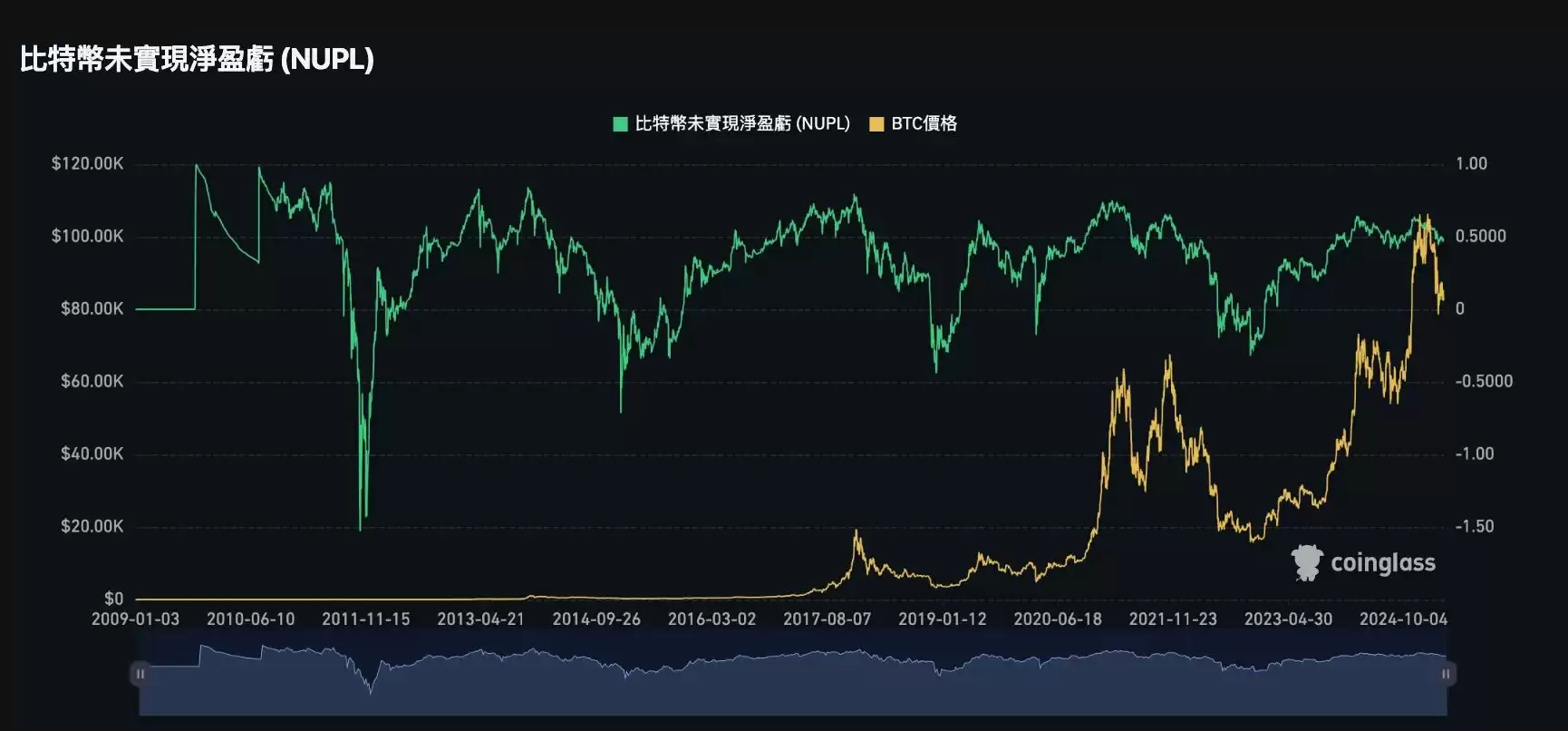Pick the 2020-06-18 date axis label
Image resolution: width=1568 pixels, height=731 pixels.
tap(1057, 619)
